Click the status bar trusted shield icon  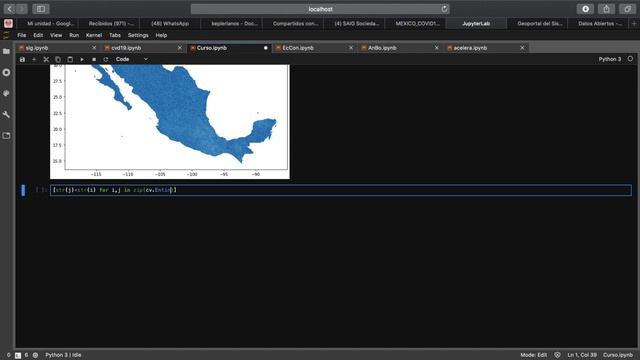(557, 355)
